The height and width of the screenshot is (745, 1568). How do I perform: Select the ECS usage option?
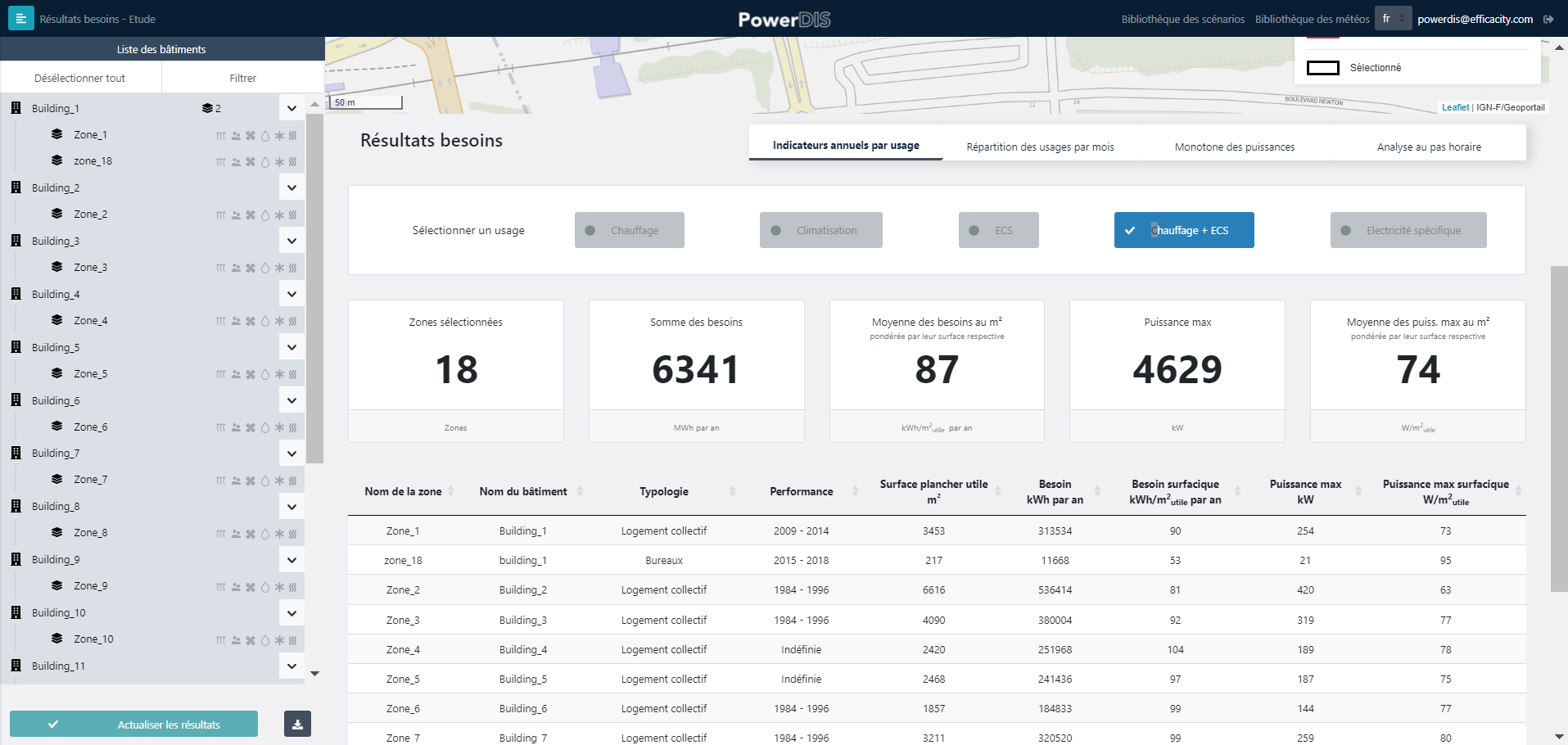[x=998, y=230]
